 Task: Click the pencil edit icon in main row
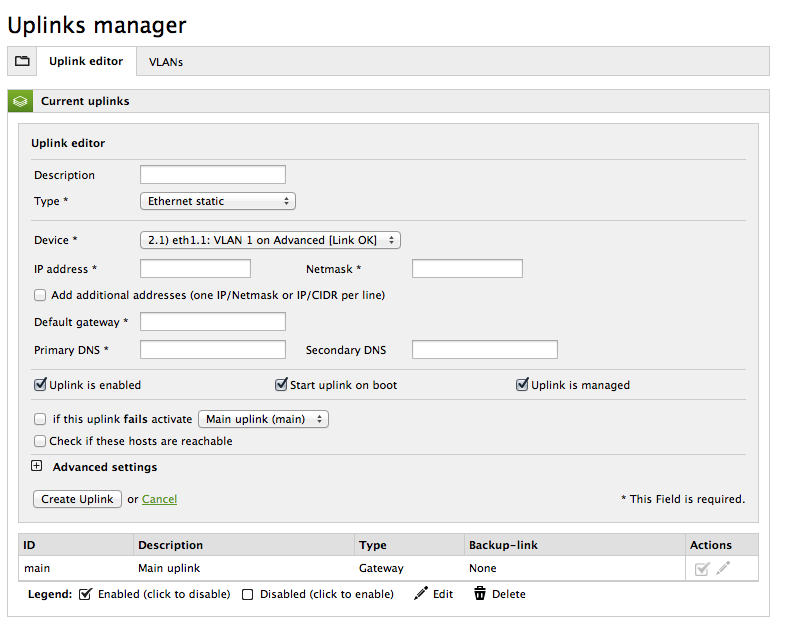tap(723, 568)
